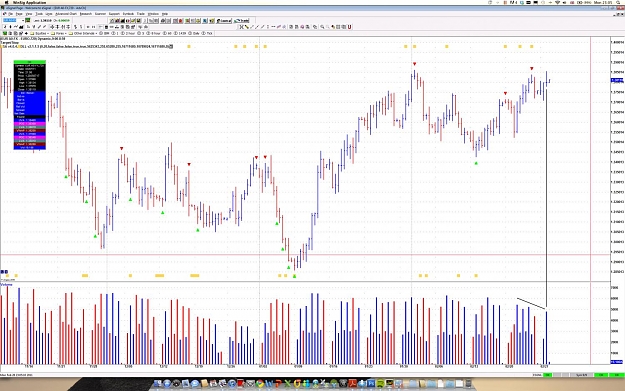The width and height of the screenshot is (625, 391).
Task: Open the File menu
Action: tap(10, 14)
